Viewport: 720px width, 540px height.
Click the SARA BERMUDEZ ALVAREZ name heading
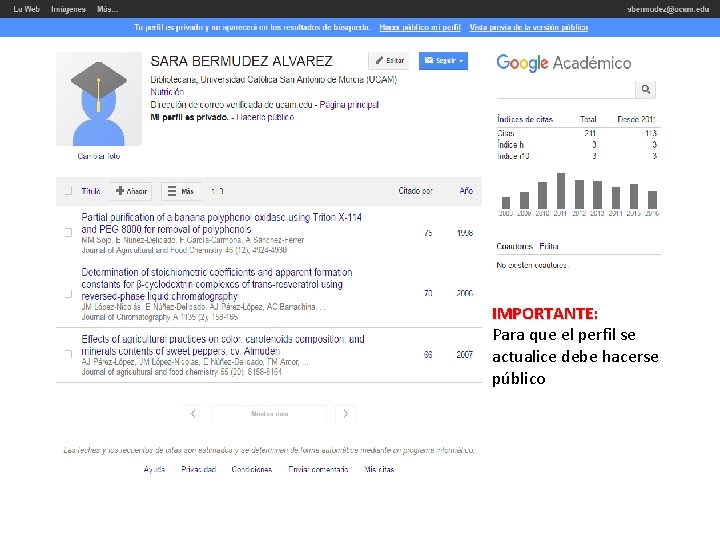coord(242,61)
